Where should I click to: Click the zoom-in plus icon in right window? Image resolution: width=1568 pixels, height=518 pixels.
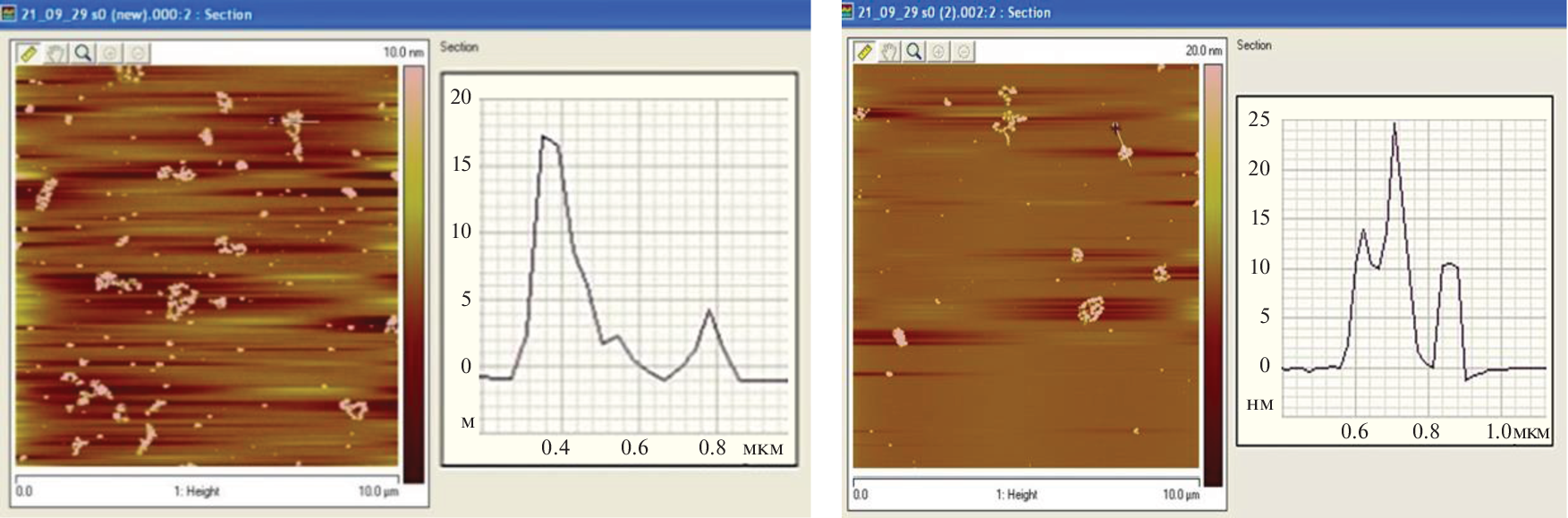[x=938, y=52]
